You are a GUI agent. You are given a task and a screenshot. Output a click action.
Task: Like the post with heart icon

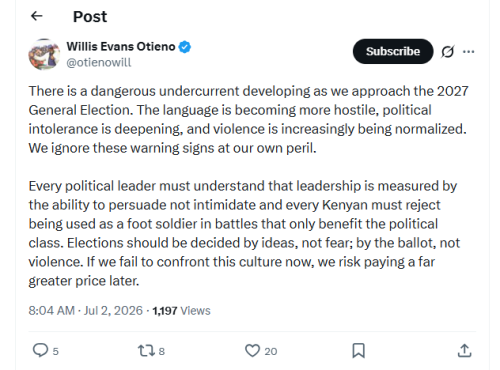click(x=252, y=351)
